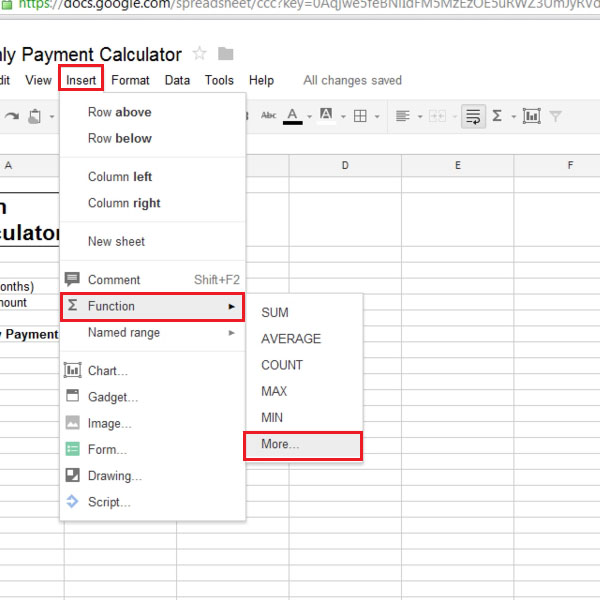
Task: Choose Image... menu entry
Action: [153, 423]
